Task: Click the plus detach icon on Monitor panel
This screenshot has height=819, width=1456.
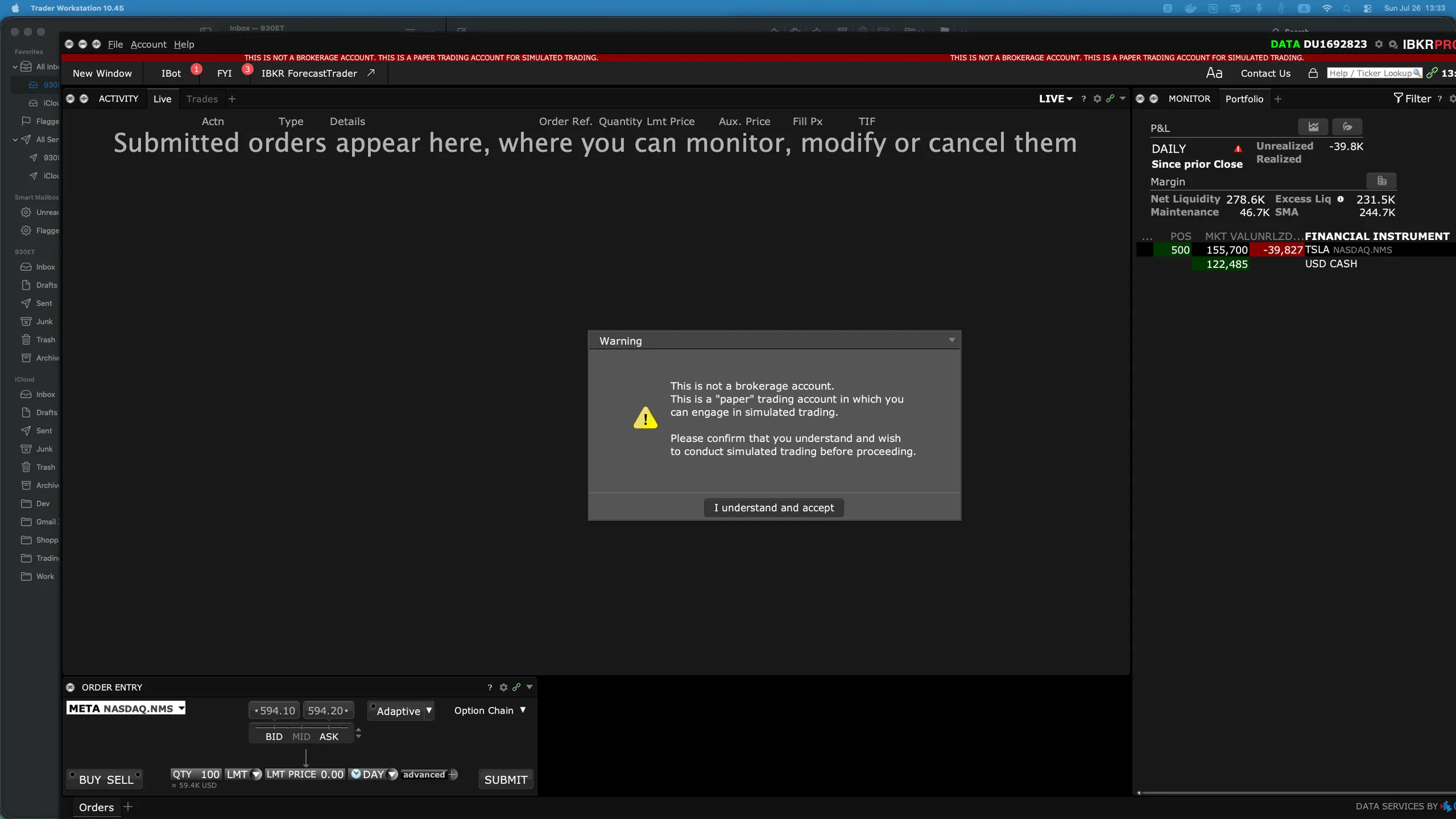Action: 1153,99
